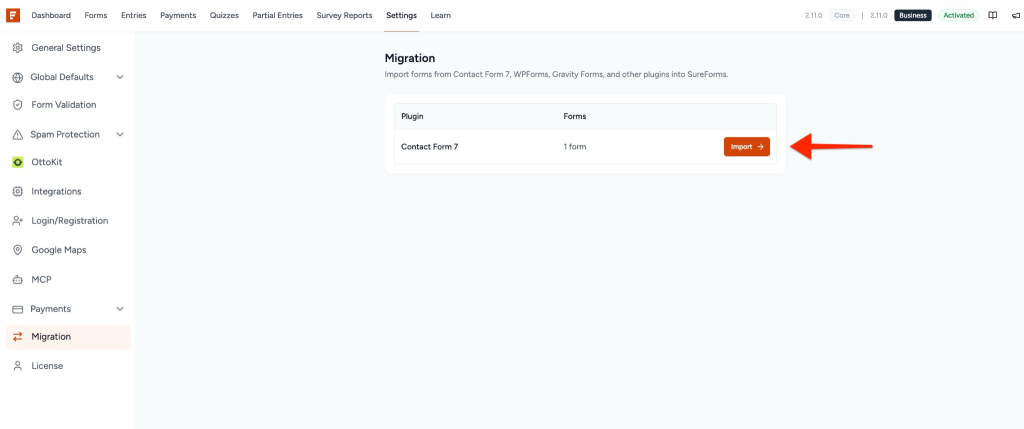Open the documentation book icon
Image resolution: width=1024 pixels, height=429 pixels.
[x=993, y=15]
